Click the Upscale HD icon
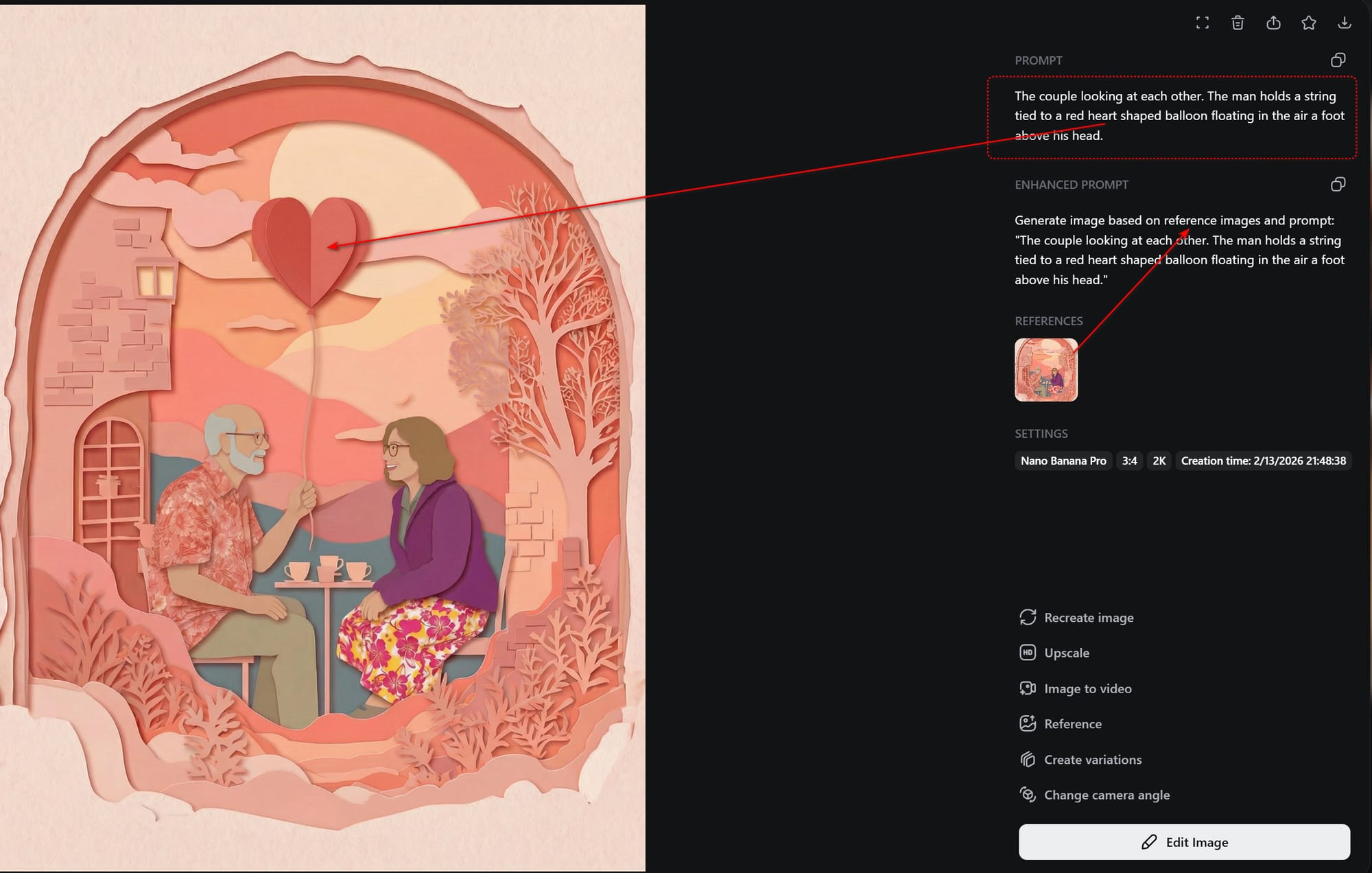Viewport: 1372px width, 873px height. tap(1028, 653)
